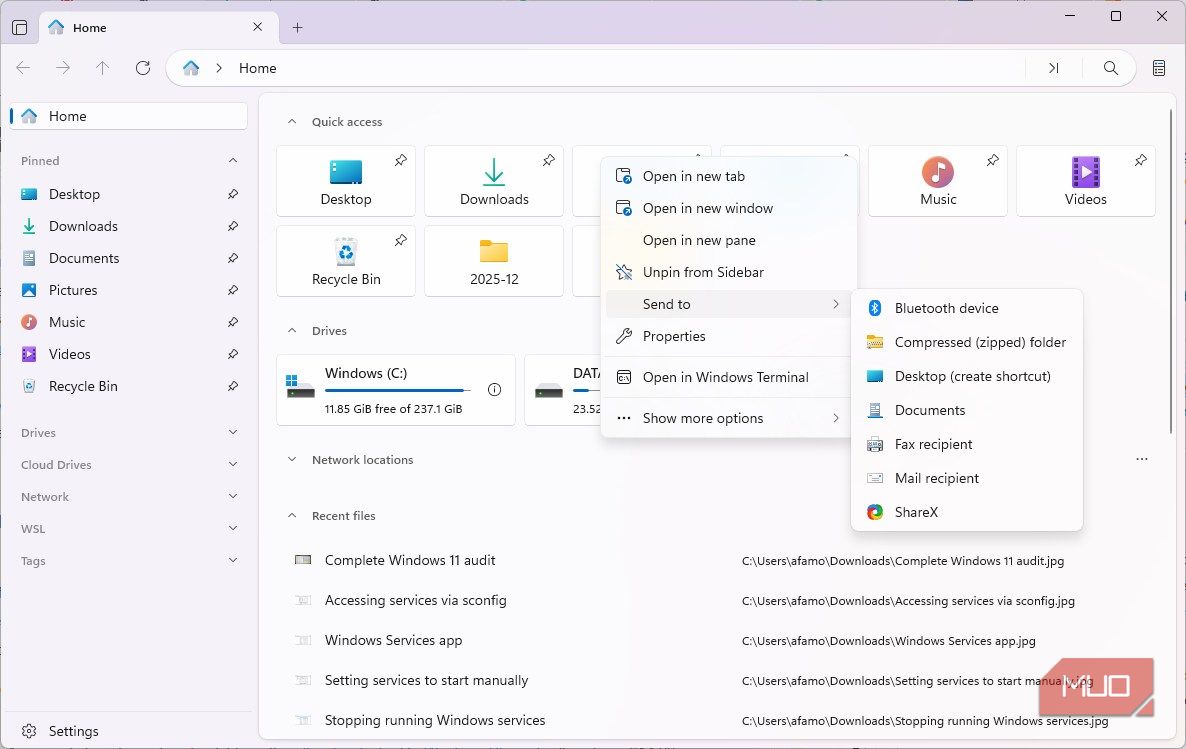The height and width of the screenshot is (749, 1186).
Task: Open Settings at sidebar bottom
Action: click(129, 731)
